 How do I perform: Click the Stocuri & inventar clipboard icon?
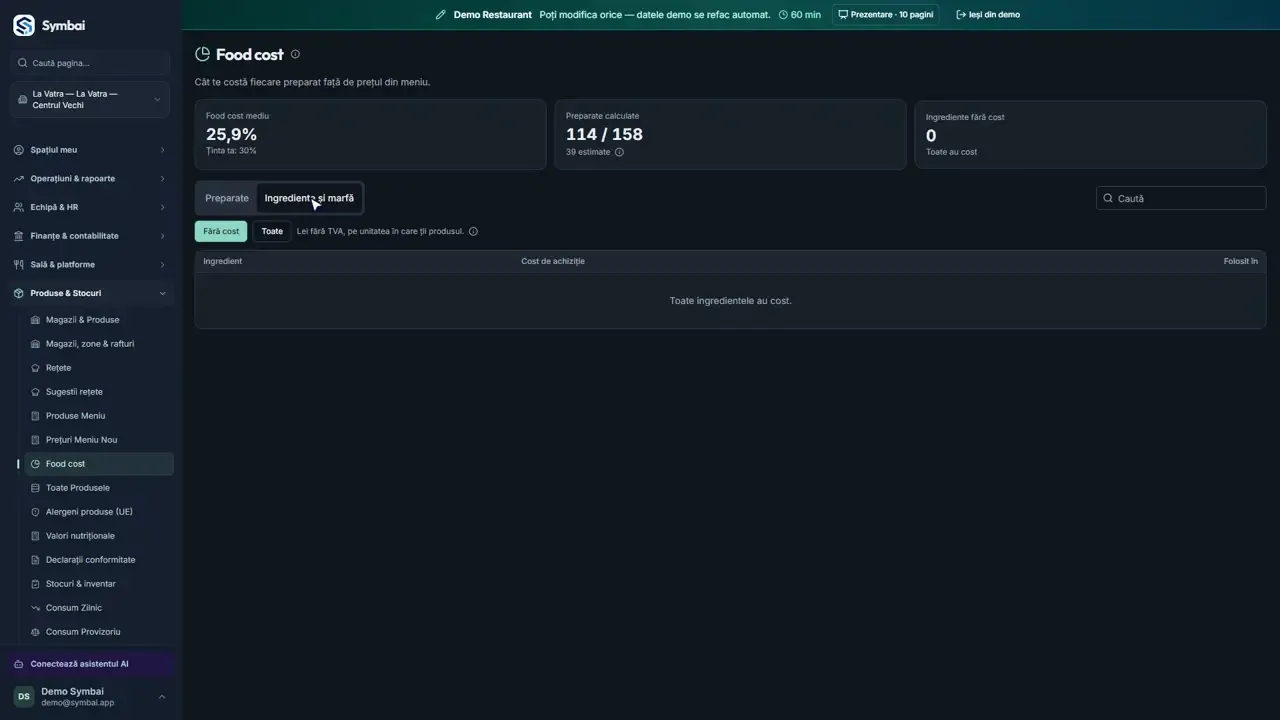36,584
